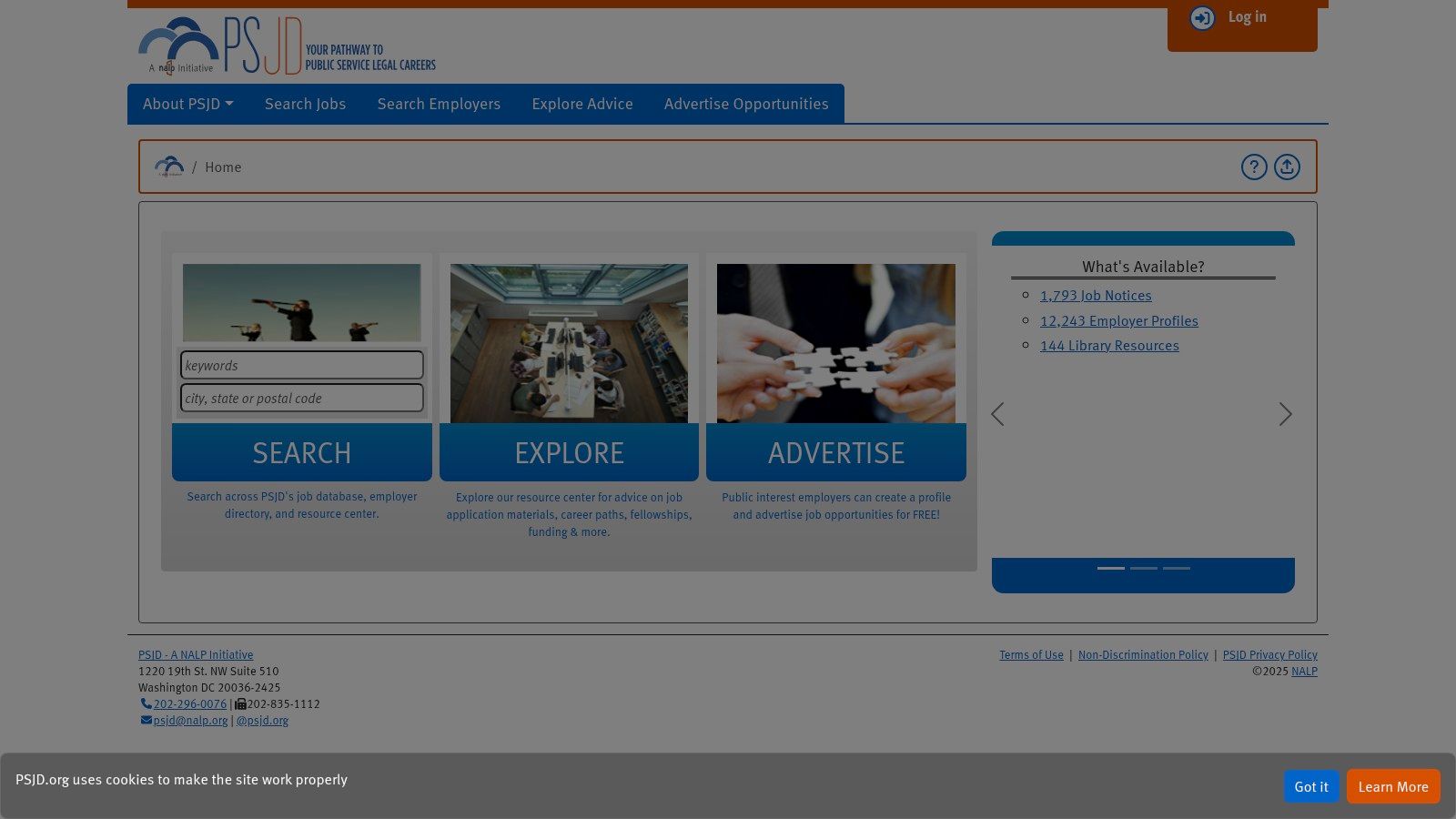The width and height of the screenshot is (1456, 819).
Task: Open Explore Advice menu item
Action: [x=582, y=104]
